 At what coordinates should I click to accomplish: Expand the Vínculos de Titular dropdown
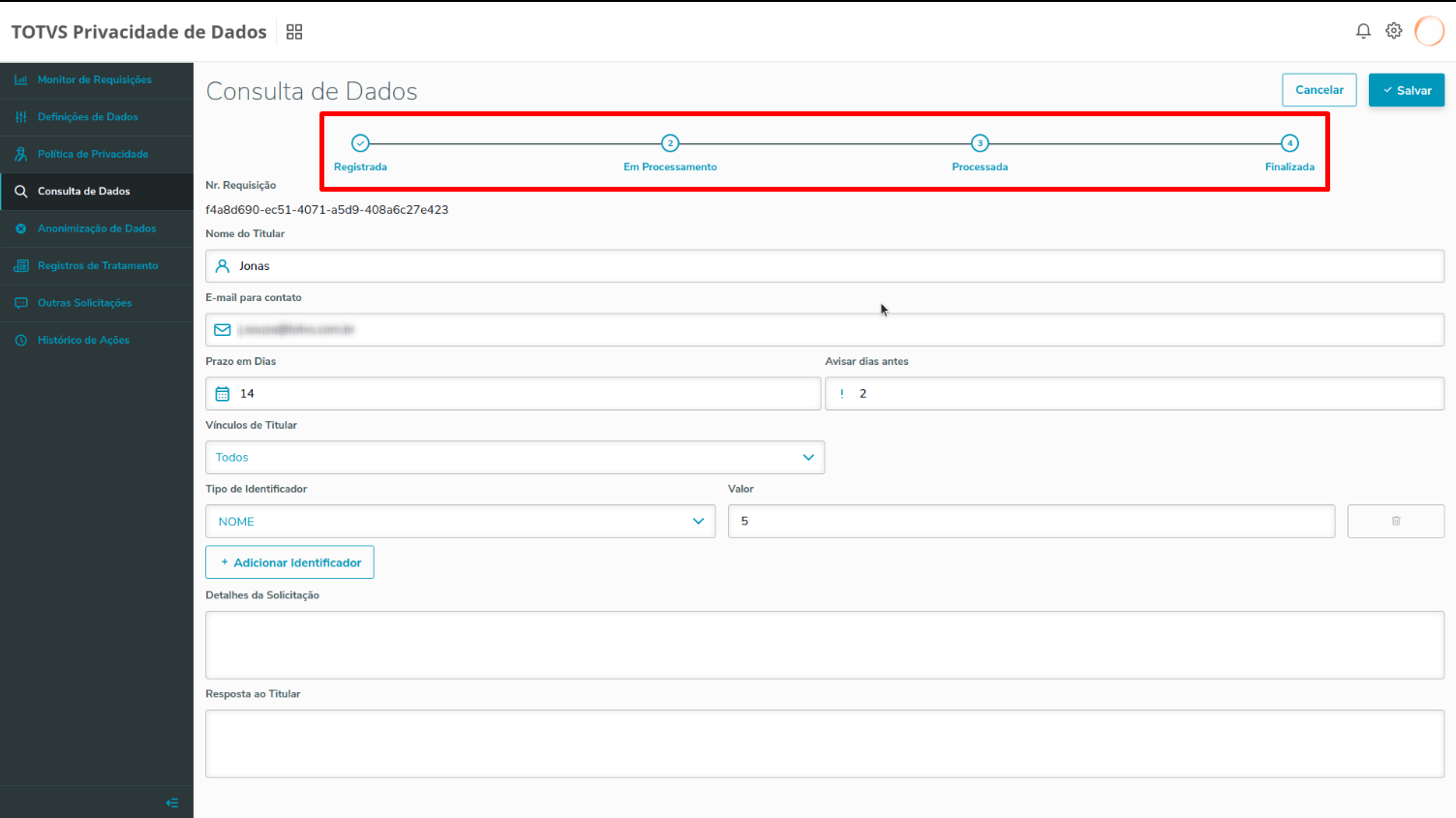click(x=515, y=457)
